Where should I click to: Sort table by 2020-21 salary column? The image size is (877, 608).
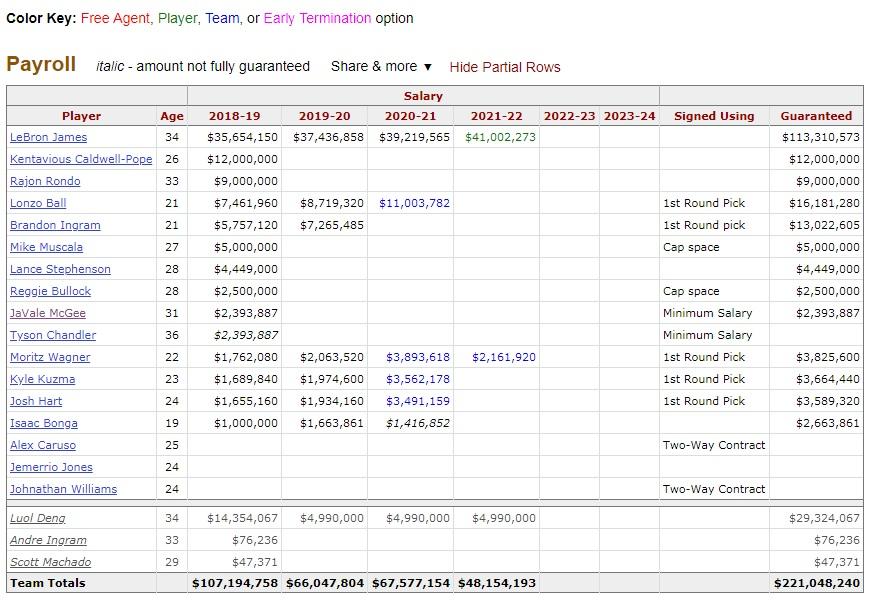411,116
